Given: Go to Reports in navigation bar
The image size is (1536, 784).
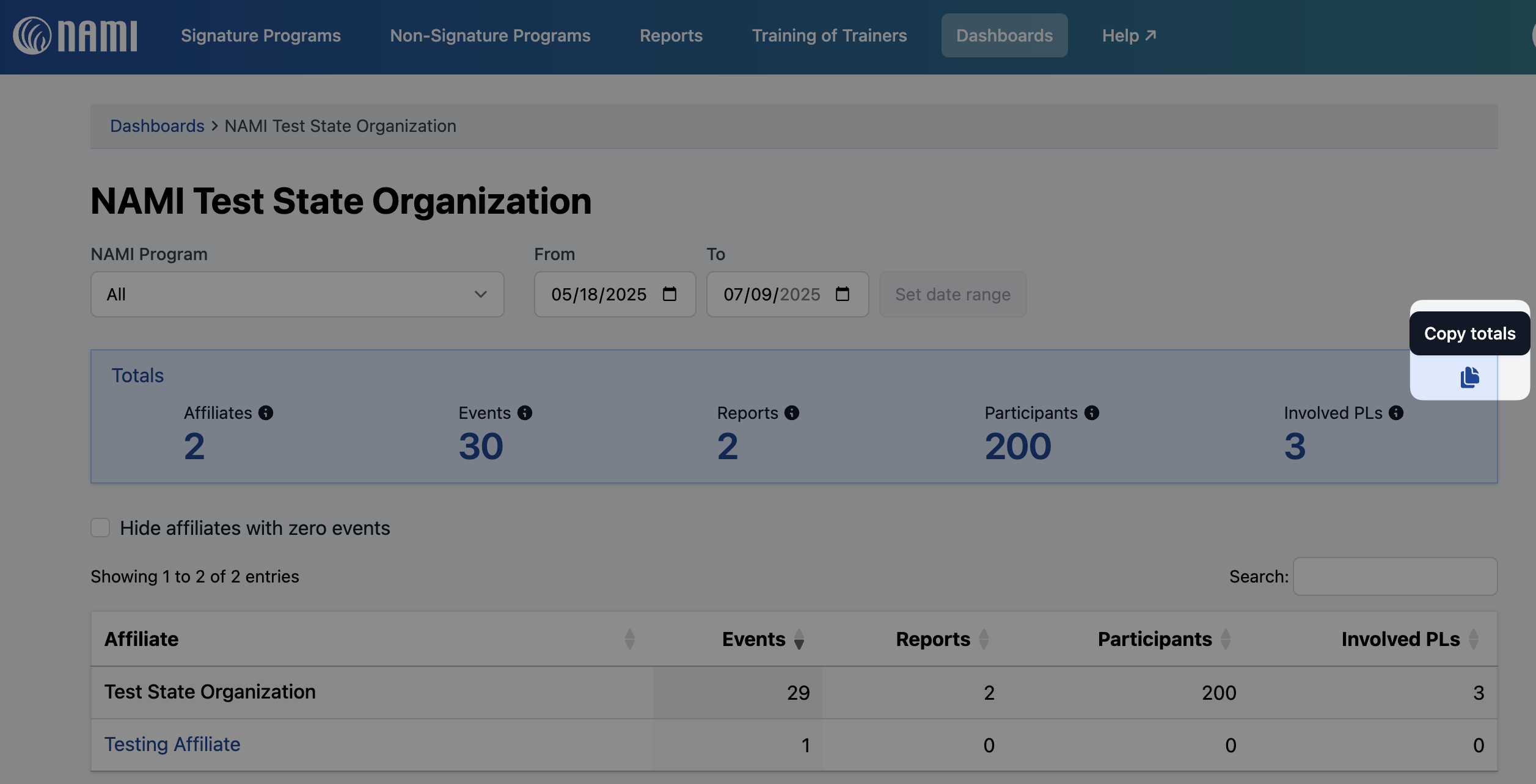Looking at the screenshot, I should pyautogui.click(x=671, y=35).
